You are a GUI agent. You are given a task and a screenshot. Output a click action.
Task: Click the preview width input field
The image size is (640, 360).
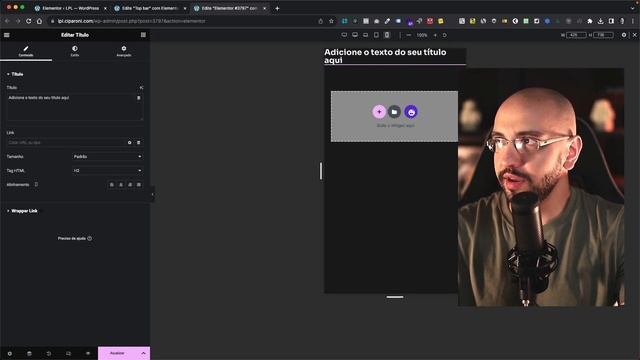tap(576, 35)
